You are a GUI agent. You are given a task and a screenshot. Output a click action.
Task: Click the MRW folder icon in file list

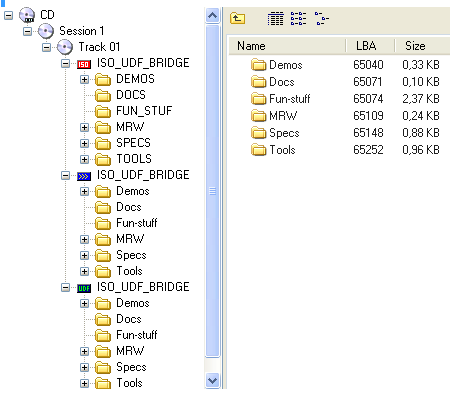(x=258, y=116)
